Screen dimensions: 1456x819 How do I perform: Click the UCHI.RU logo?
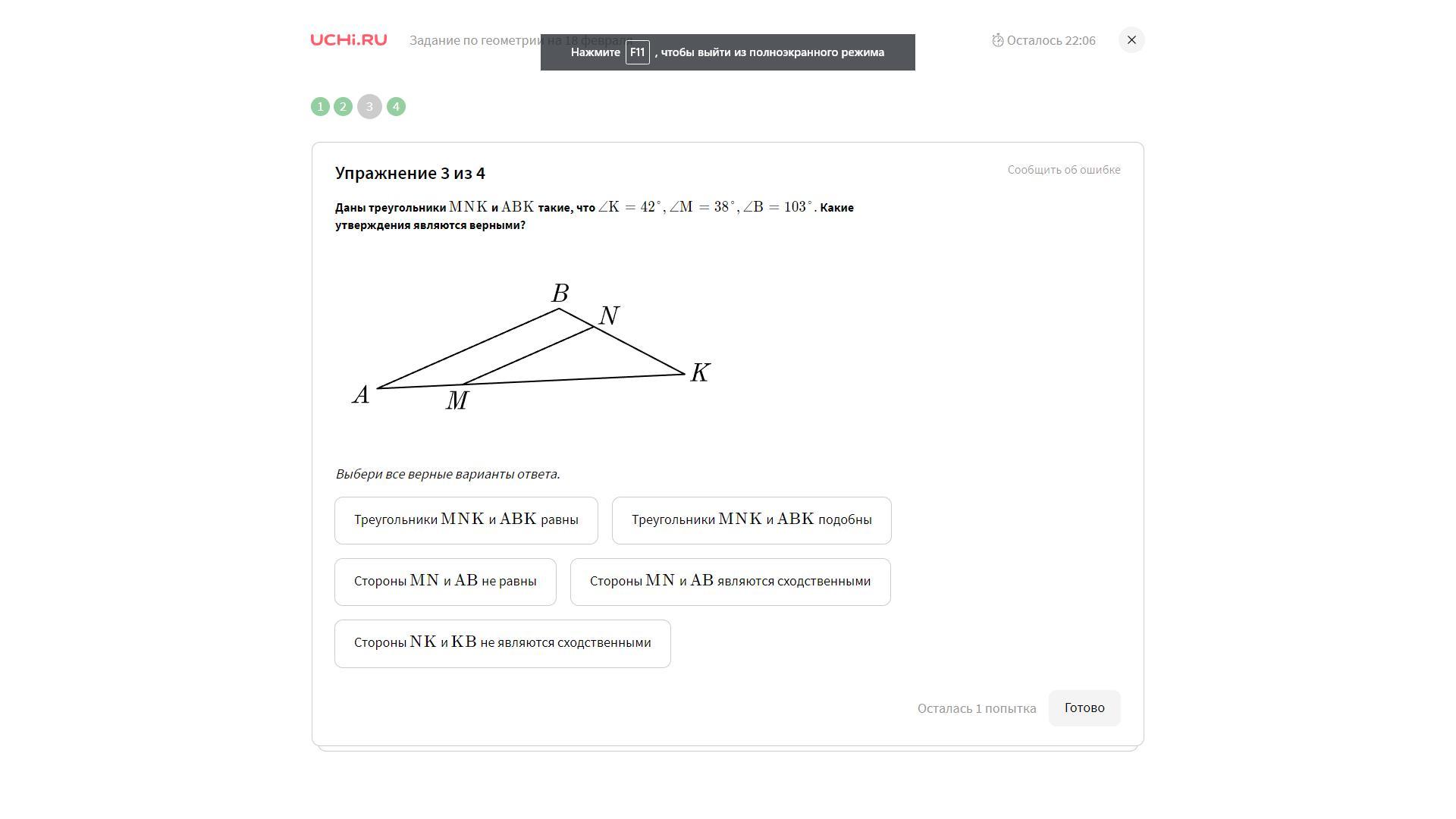348,40
